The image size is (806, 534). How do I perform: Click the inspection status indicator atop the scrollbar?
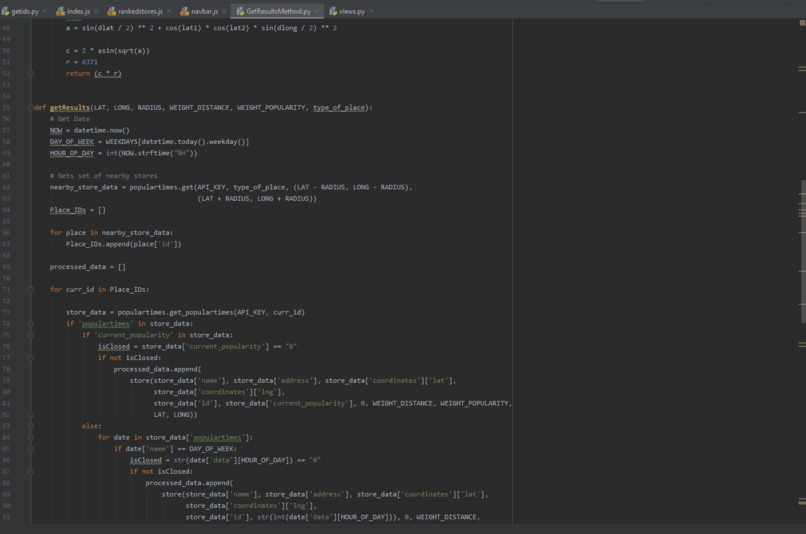coord(802,23)
